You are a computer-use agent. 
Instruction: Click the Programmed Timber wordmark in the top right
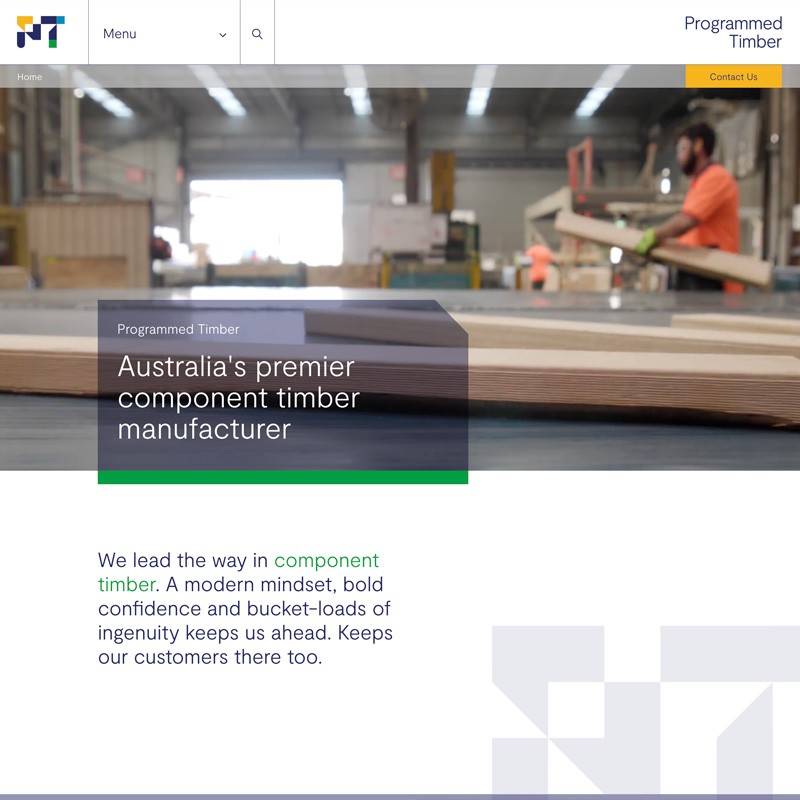pos(733,32)
